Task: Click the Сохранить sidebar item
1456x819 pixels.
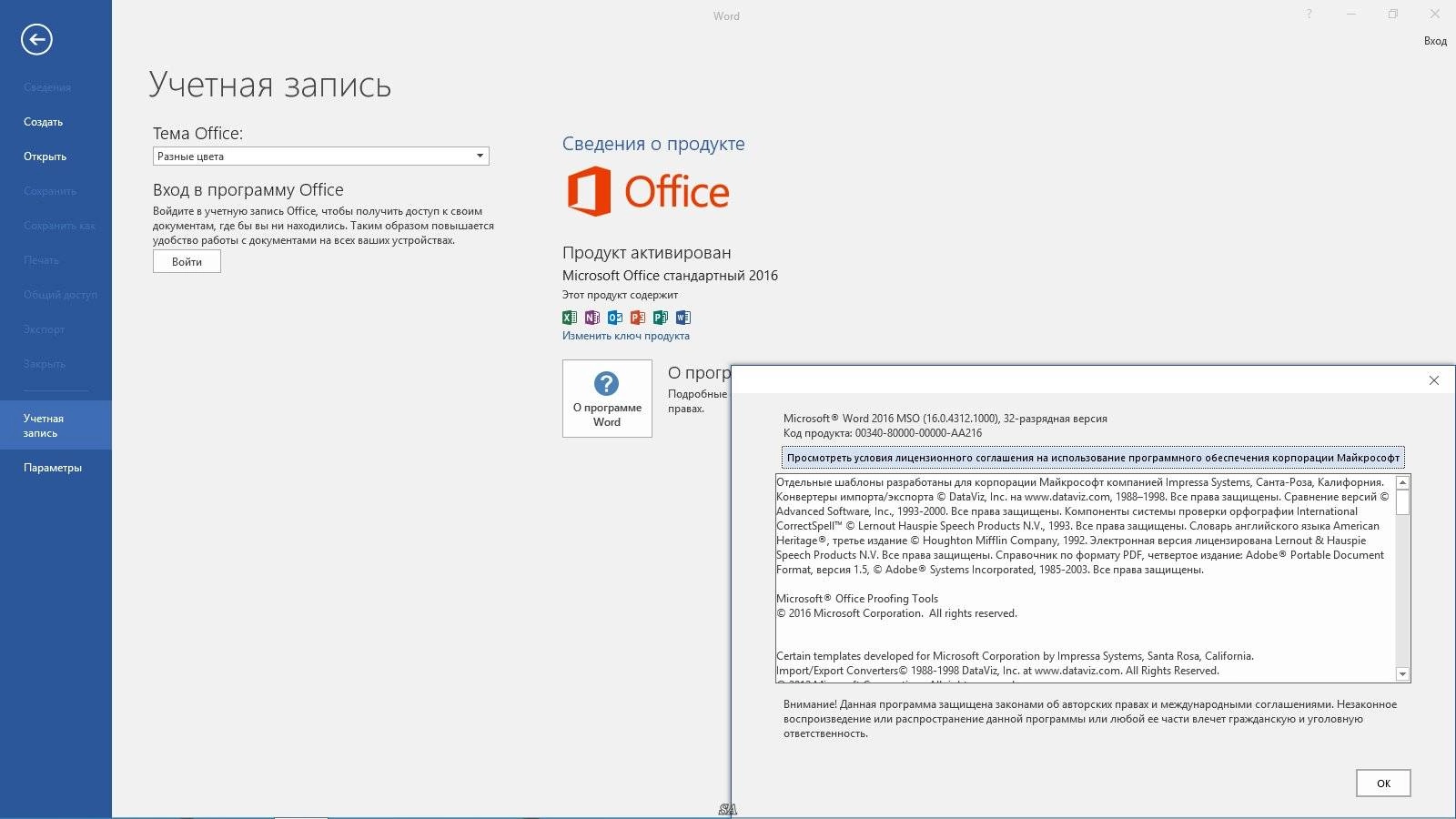Action: [x=50, y=191]
